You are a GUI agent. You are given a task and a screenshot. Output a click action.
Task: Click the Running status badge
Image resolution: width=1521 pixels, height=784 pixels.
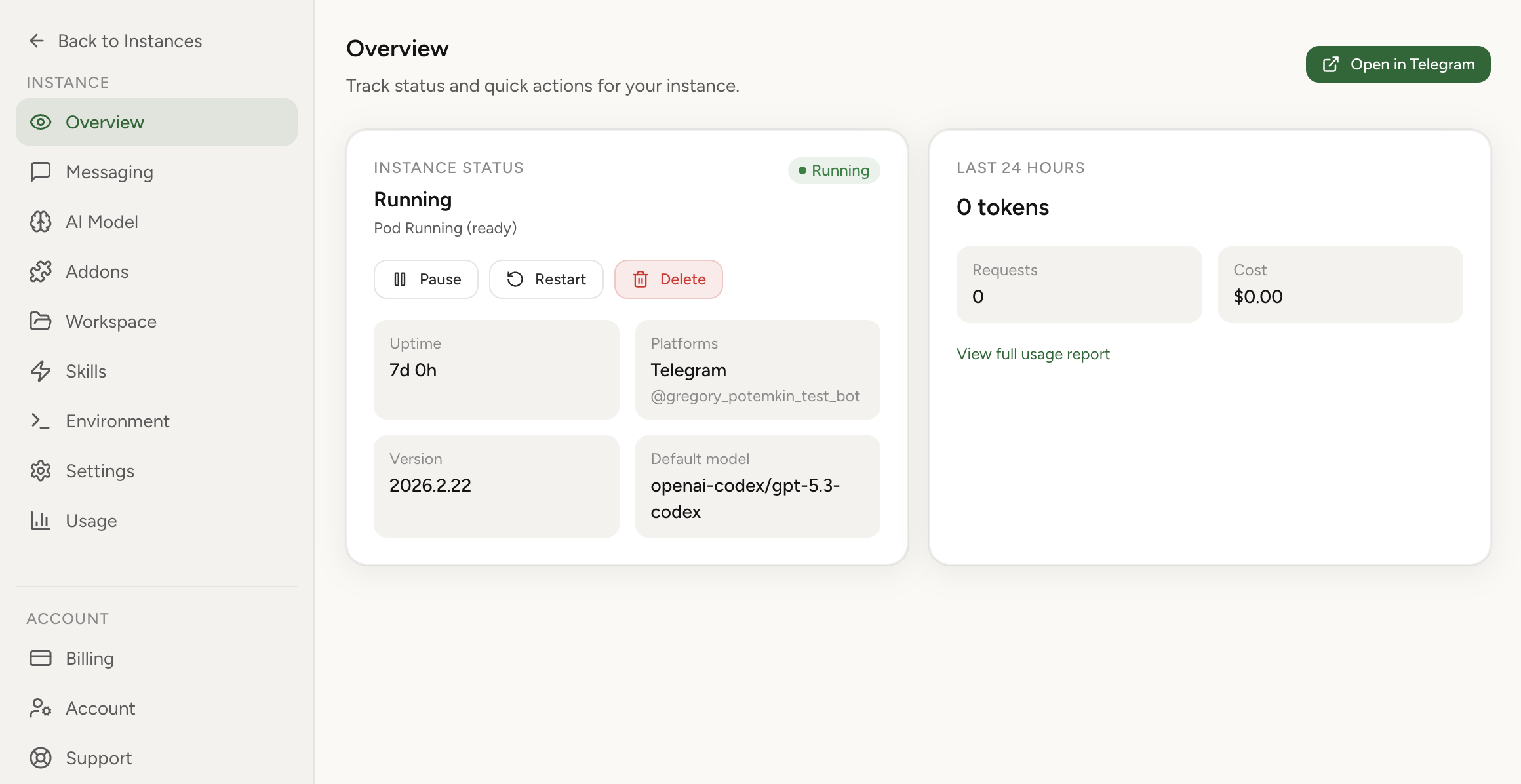[833, 170]
